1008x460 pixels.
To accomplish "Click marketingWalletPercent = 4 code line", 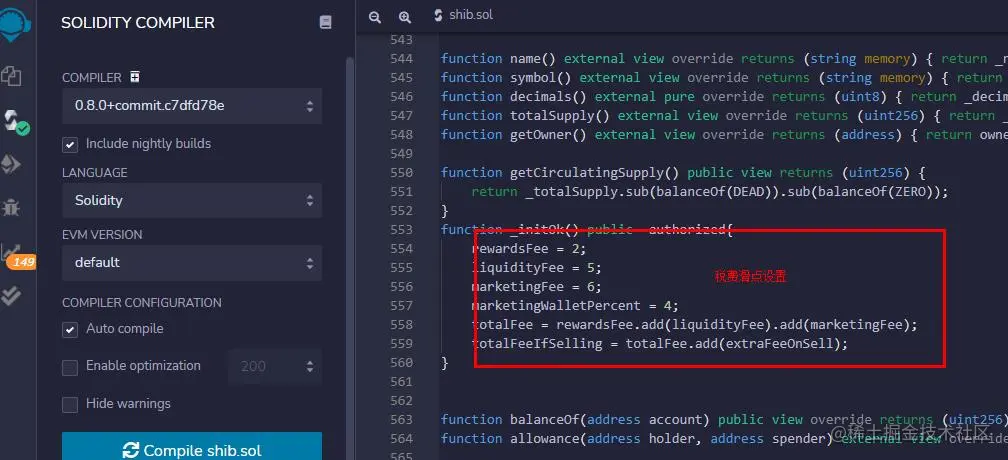I will tap(575, 306).
